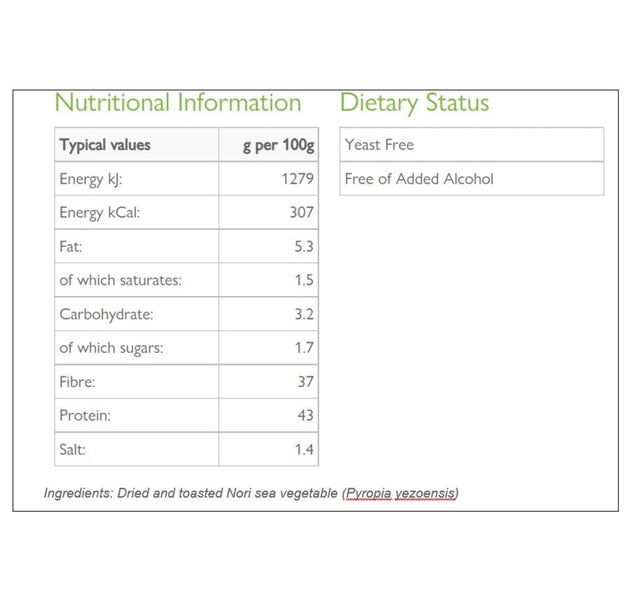
Task: Click the 37 fibre value cell
Action: pos(305,382)
